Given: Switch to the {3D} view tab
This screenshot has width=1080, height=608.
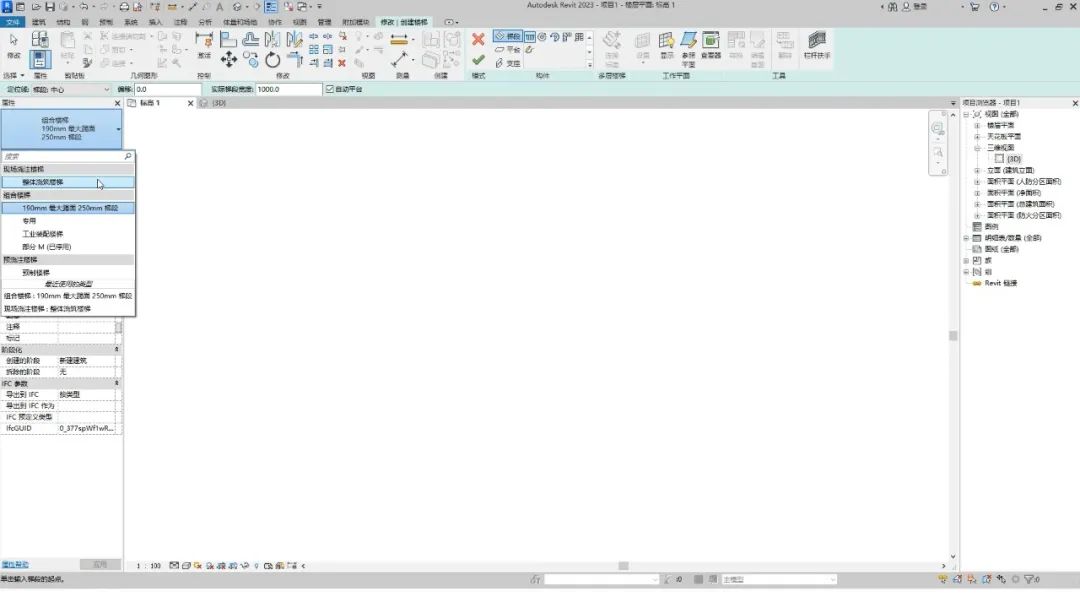Looking at the screenshot, I should pos(213,103).
